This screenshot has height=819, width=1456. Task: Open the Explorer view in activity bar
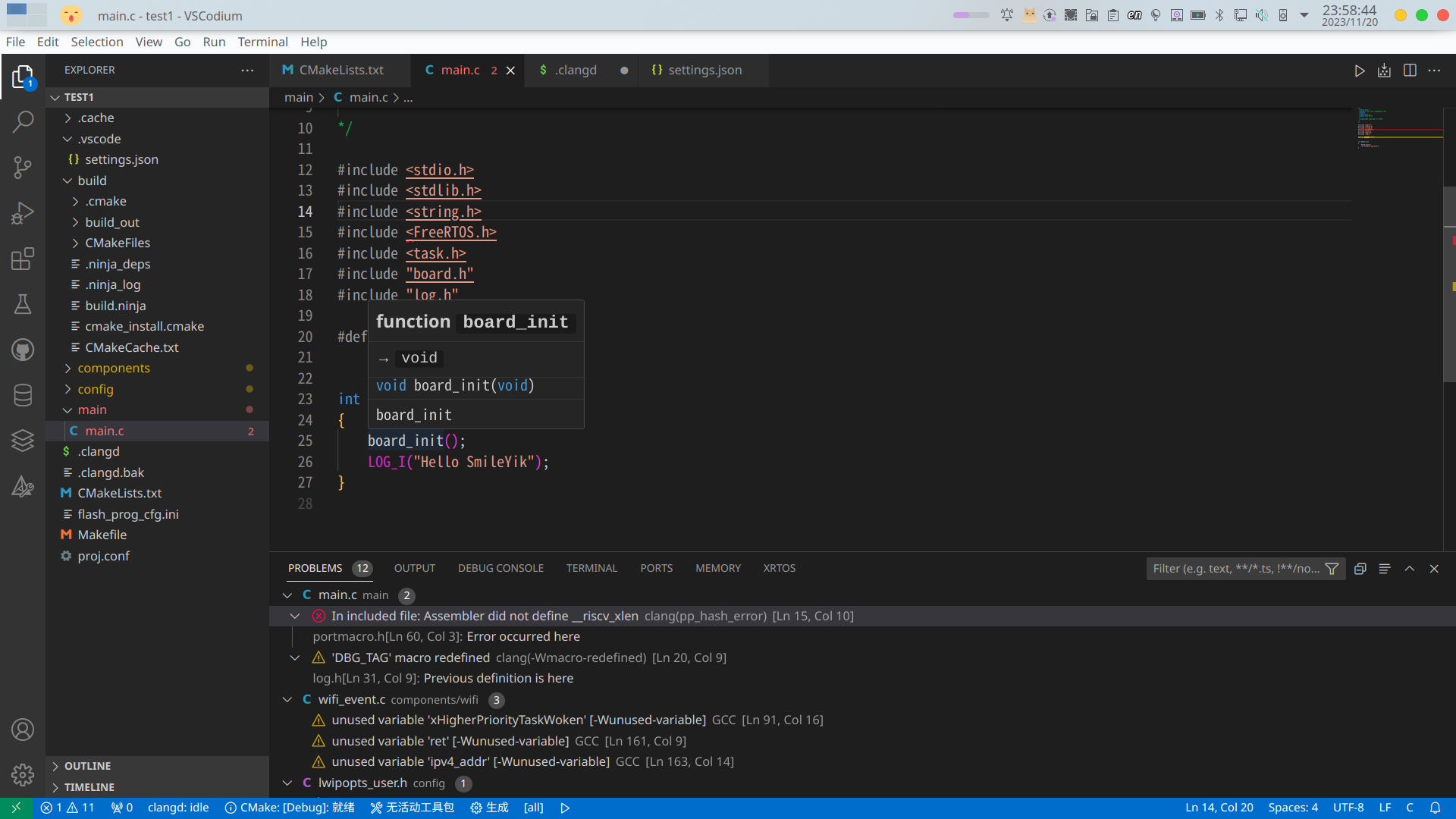tap(23, 77)
